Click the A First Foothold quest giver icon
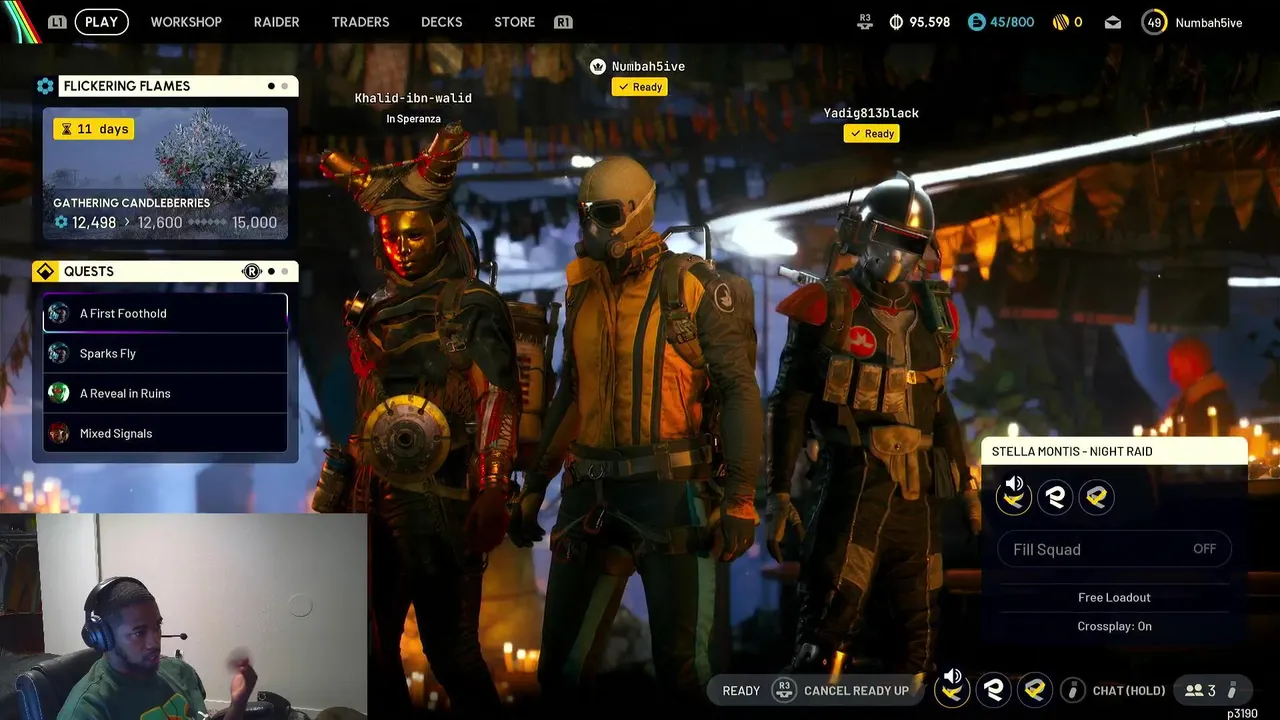1280x720 pixels. pyautogui.click(x=59, y=313)
